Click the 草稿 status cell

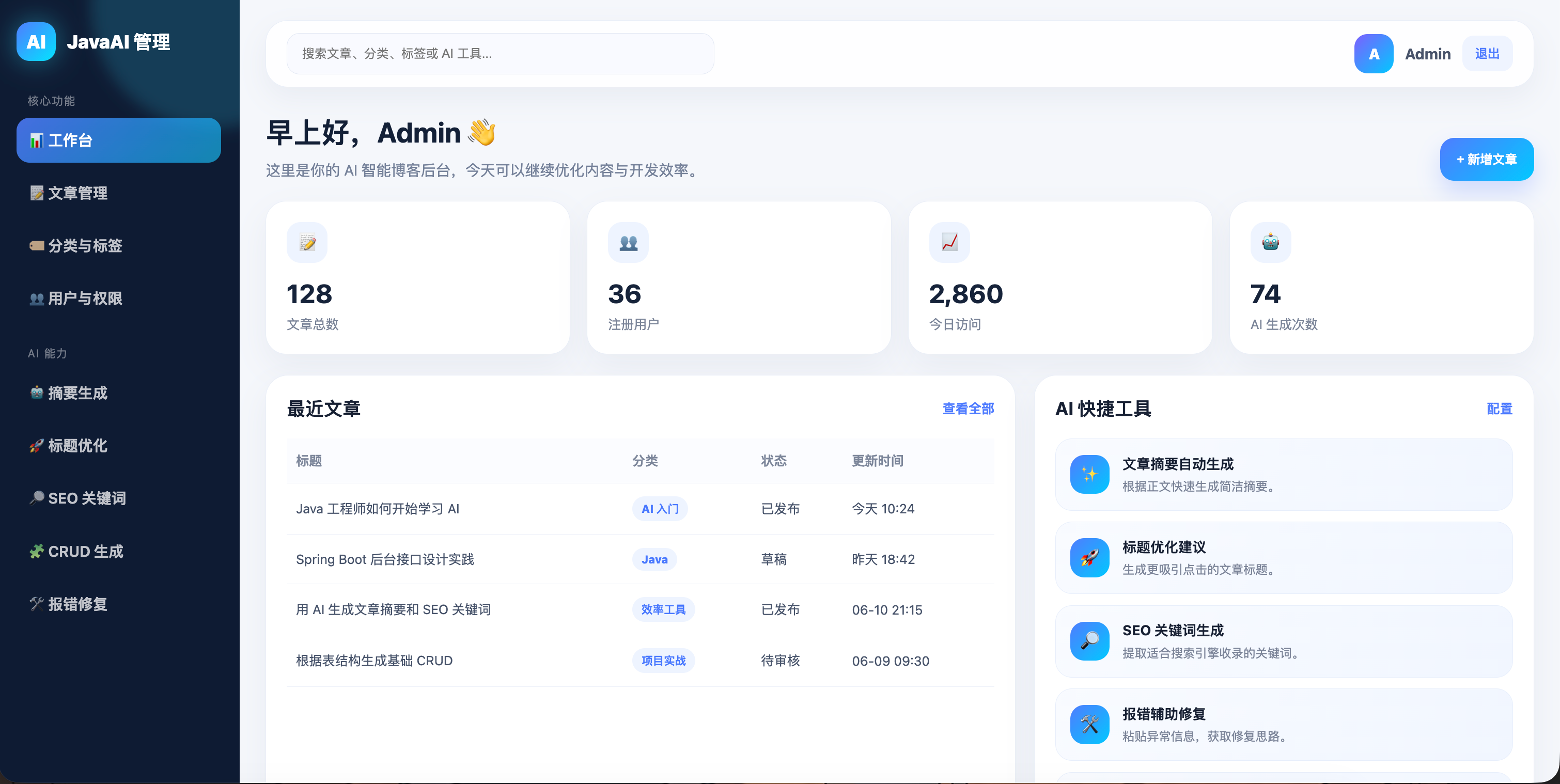pos(773,559)
